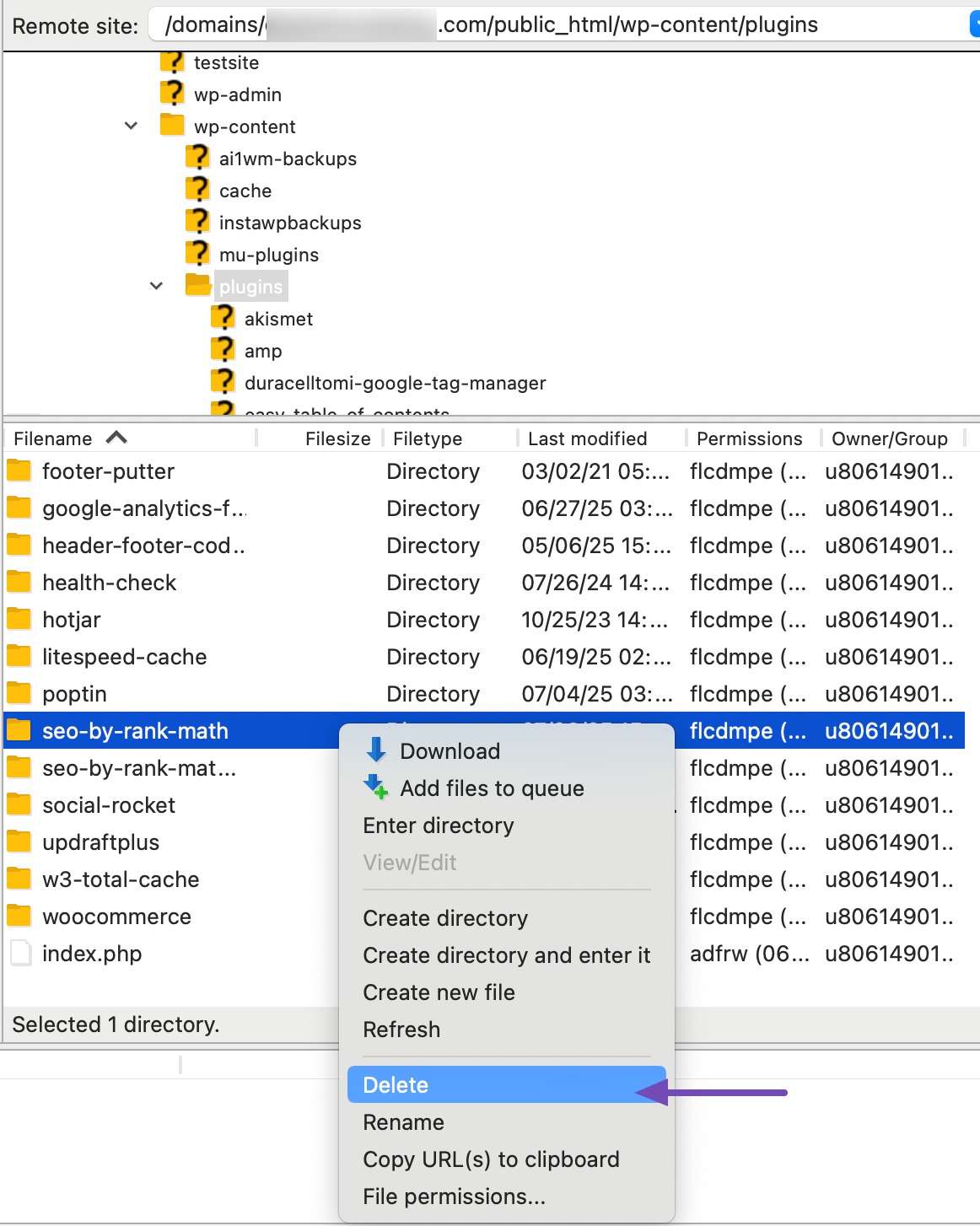980x1226 pixels.
Task: Click the index.php file icon
Action: (x=20, y=953)
